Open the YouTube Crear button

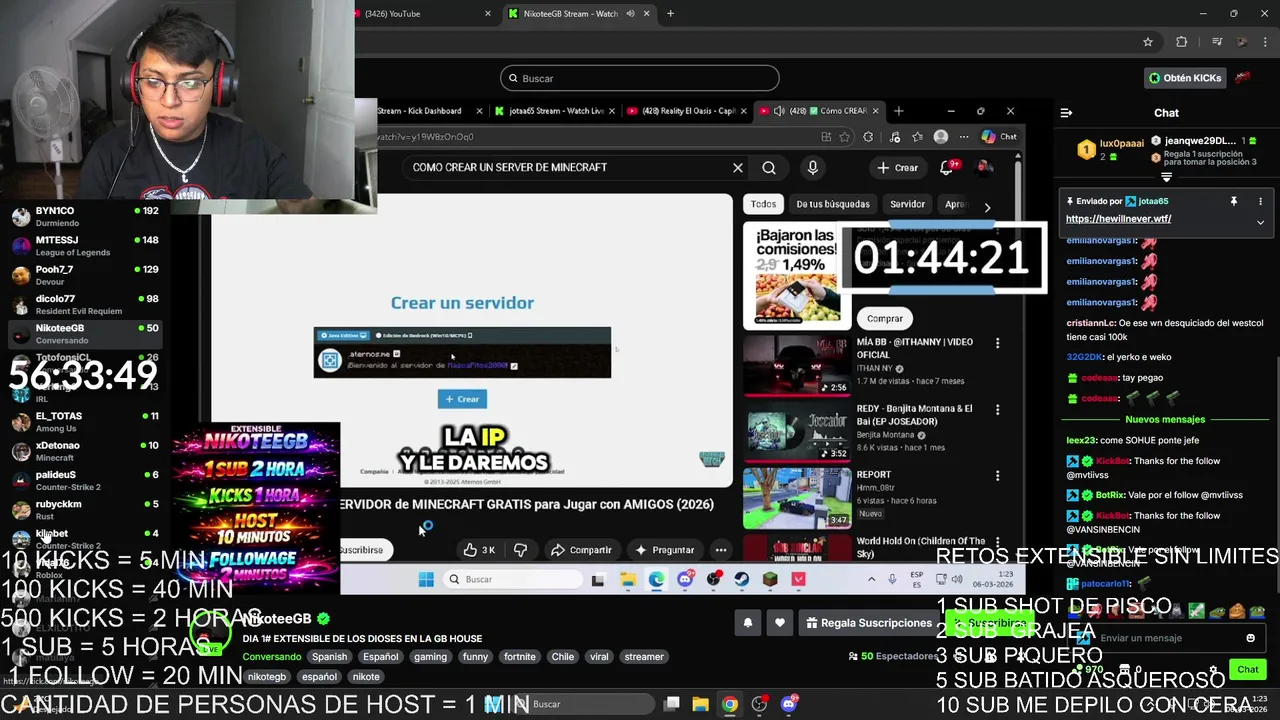click(897, 168)
